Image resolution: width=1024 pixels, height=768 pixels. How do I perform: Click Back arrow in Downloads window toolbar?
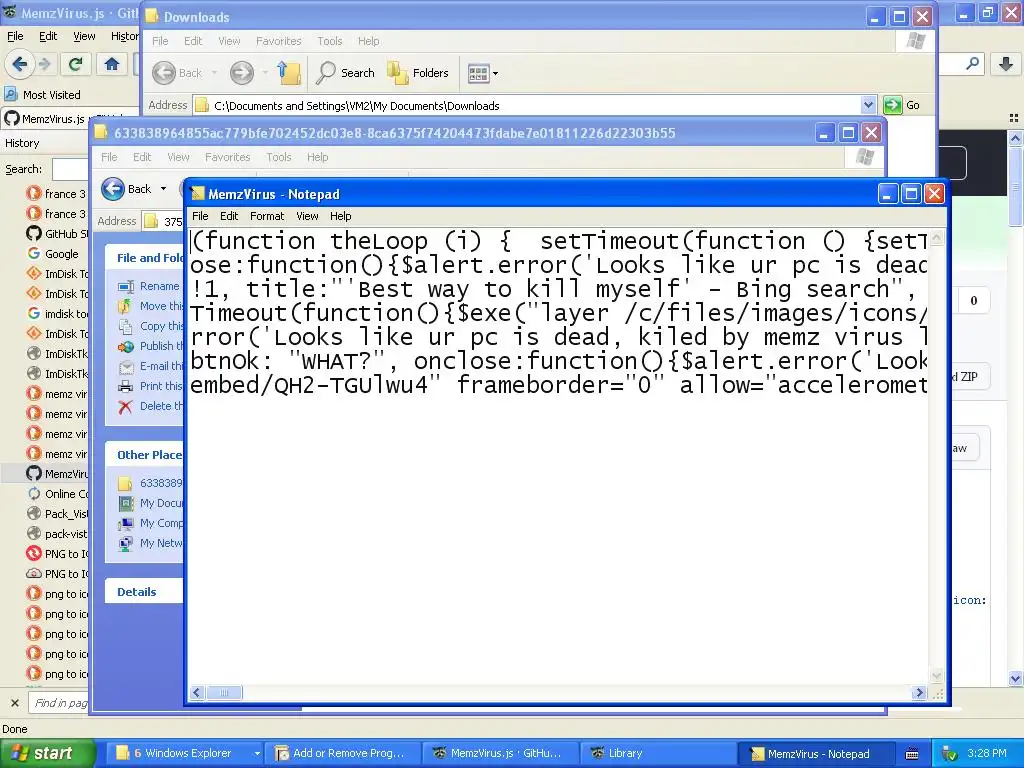point(177,73)
